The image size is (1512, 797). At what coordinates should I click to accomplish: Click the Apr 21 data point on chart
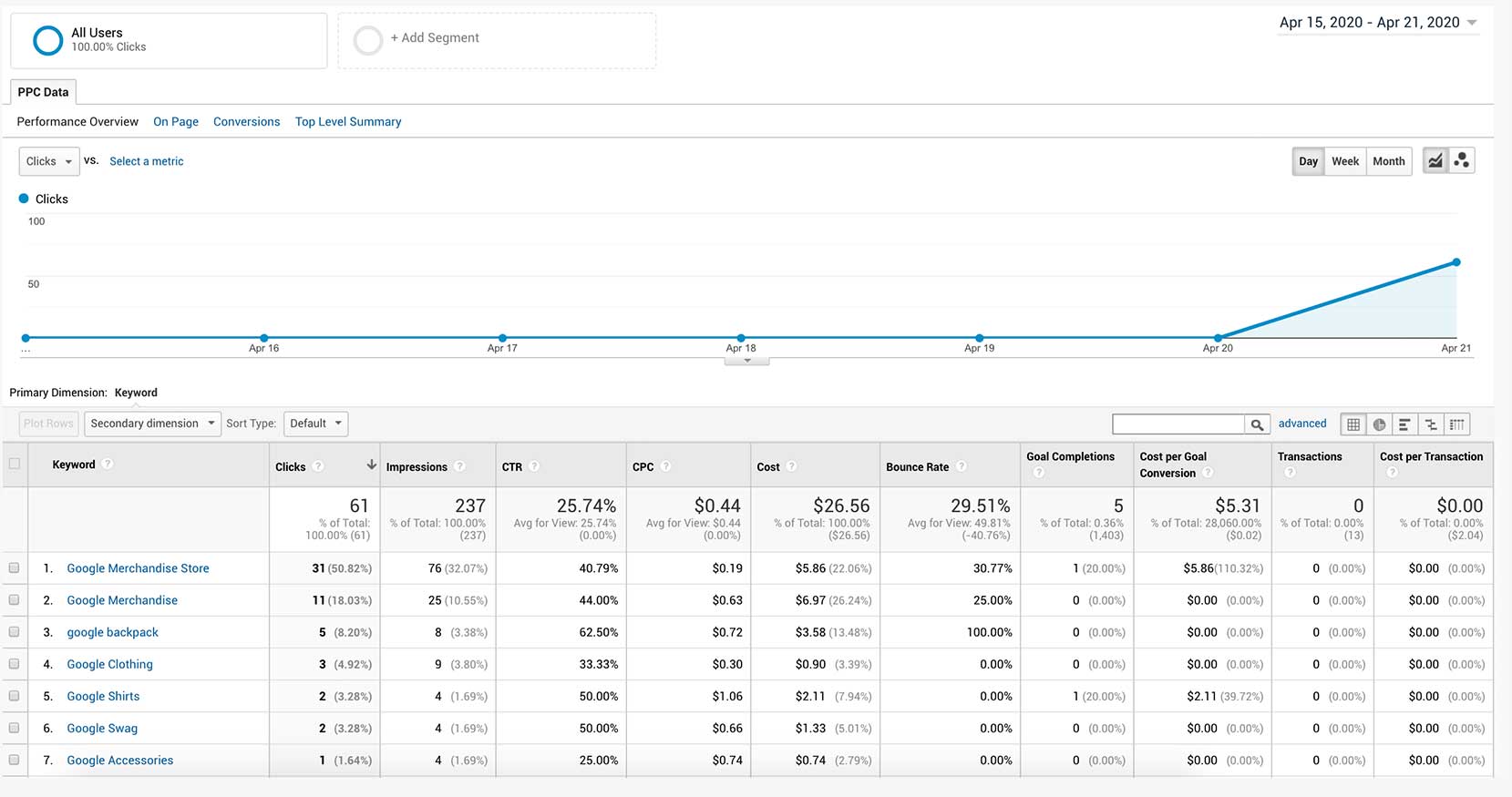pos(1456,262)
